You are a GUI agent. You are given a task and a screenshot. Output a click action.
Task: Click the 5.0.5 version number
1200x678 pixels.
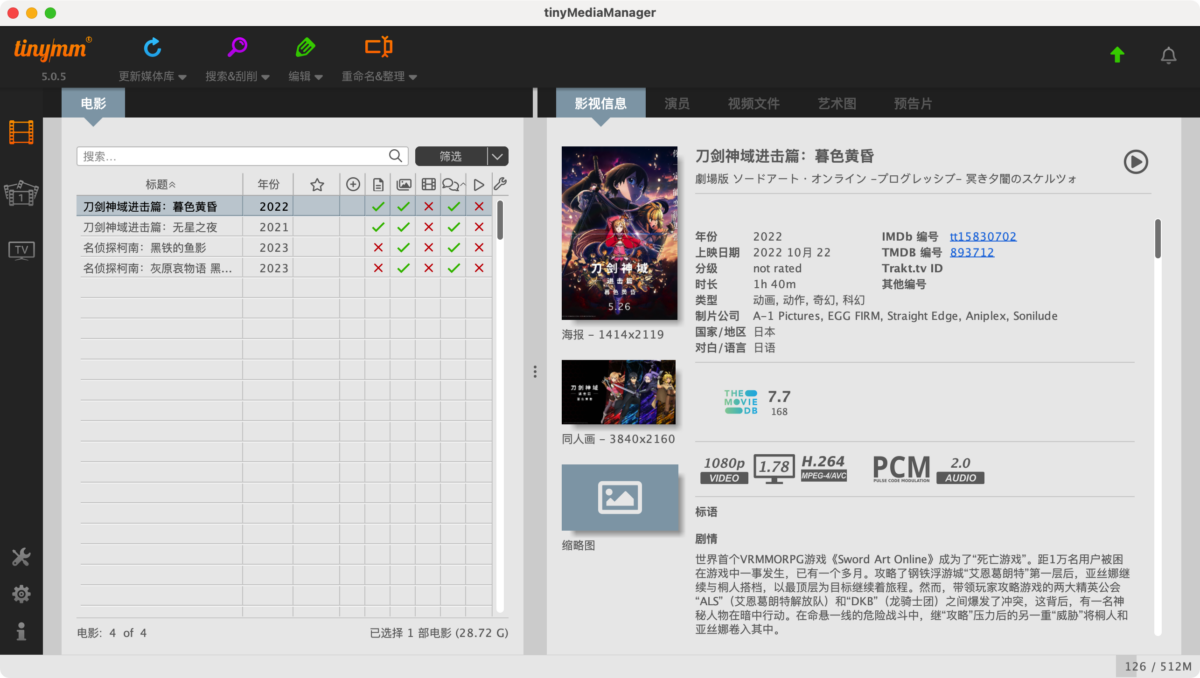54,77
